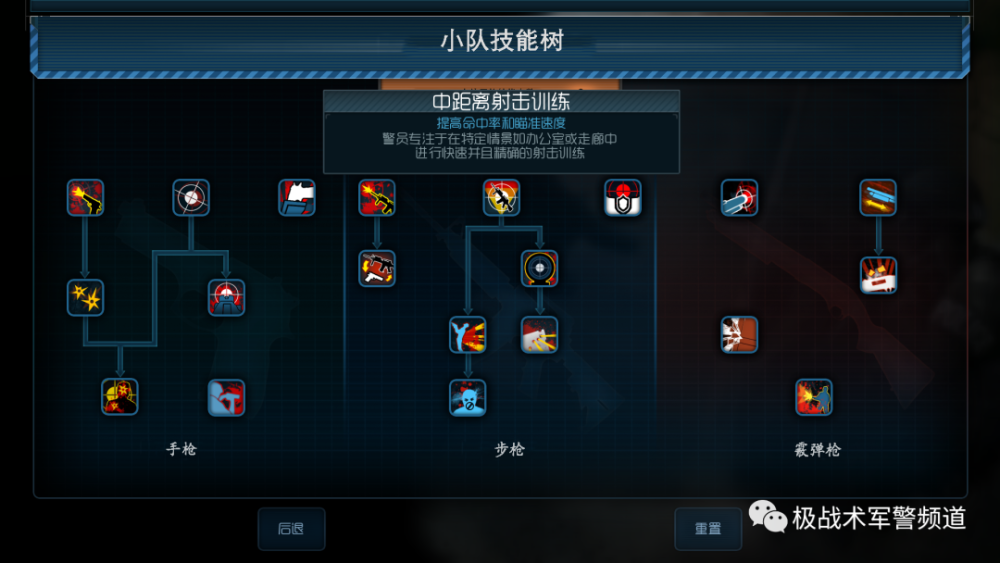Select the round scope target rifle skill
The width and height of the screenshot is (1000, 563).
tap(540, 268)
